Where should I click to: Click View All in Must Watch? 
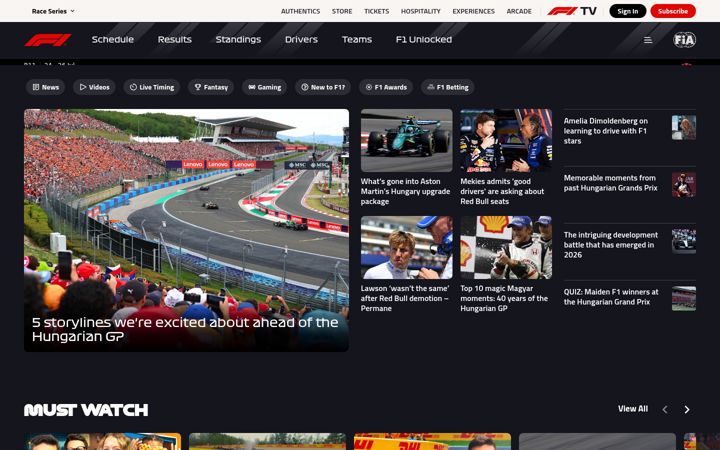pyautogui.click(x=633, y=409)
